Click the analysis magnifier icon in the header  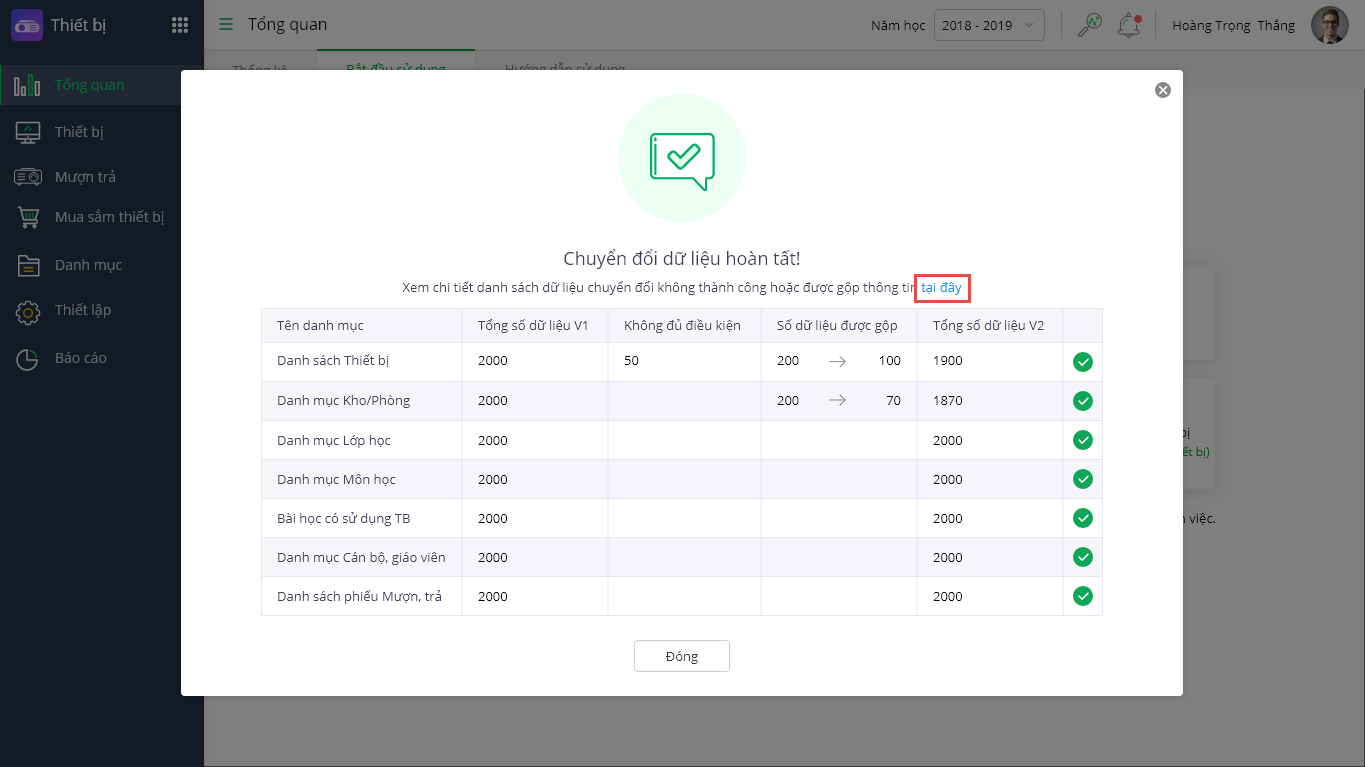(1089, 25)
